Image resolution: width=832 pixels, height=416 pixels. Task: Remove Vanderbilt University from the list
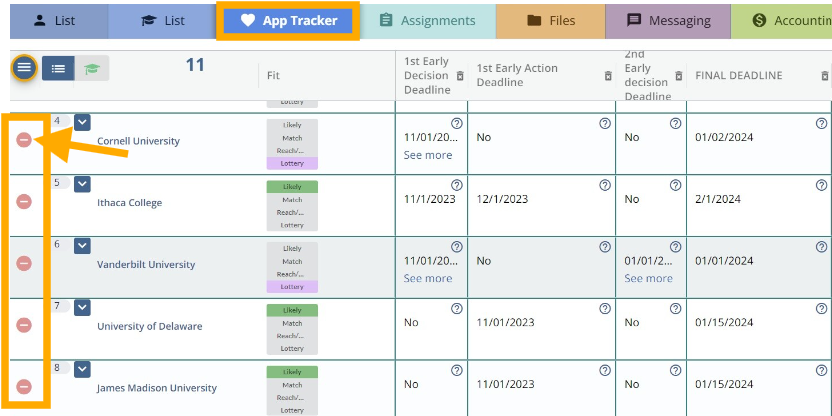24,263
